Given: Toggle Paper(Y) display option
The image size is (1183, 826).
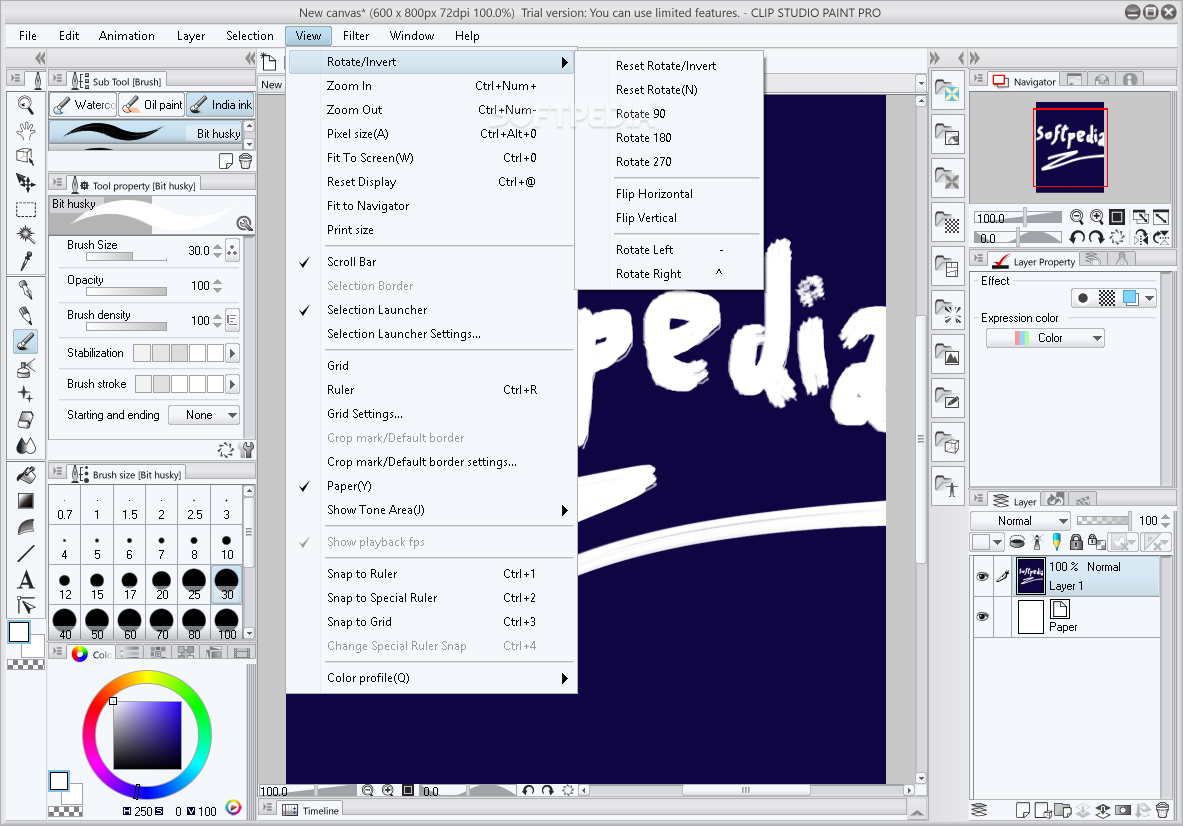Looking at the screenshot, I should click(430, 486).
